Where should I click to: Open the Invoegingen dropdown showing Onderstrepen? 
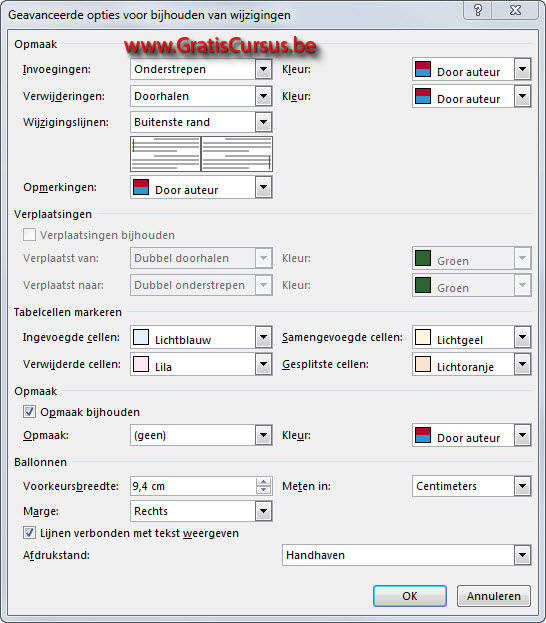(201, 69)
